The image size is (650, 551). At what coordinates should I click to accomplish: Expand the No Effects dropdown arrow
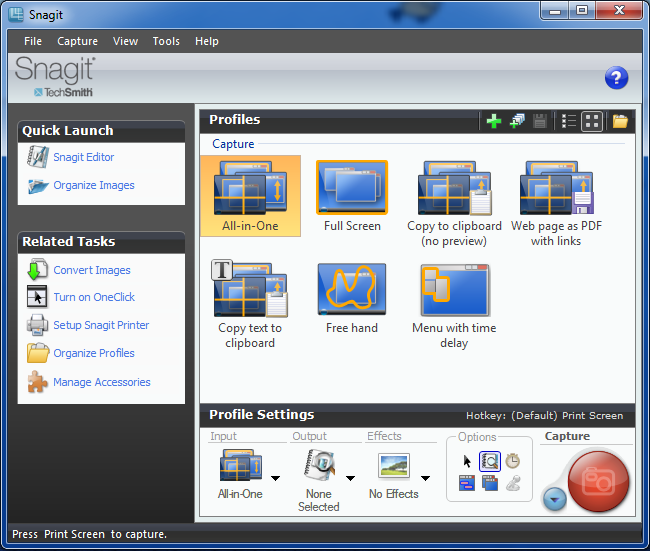(425, 478)
